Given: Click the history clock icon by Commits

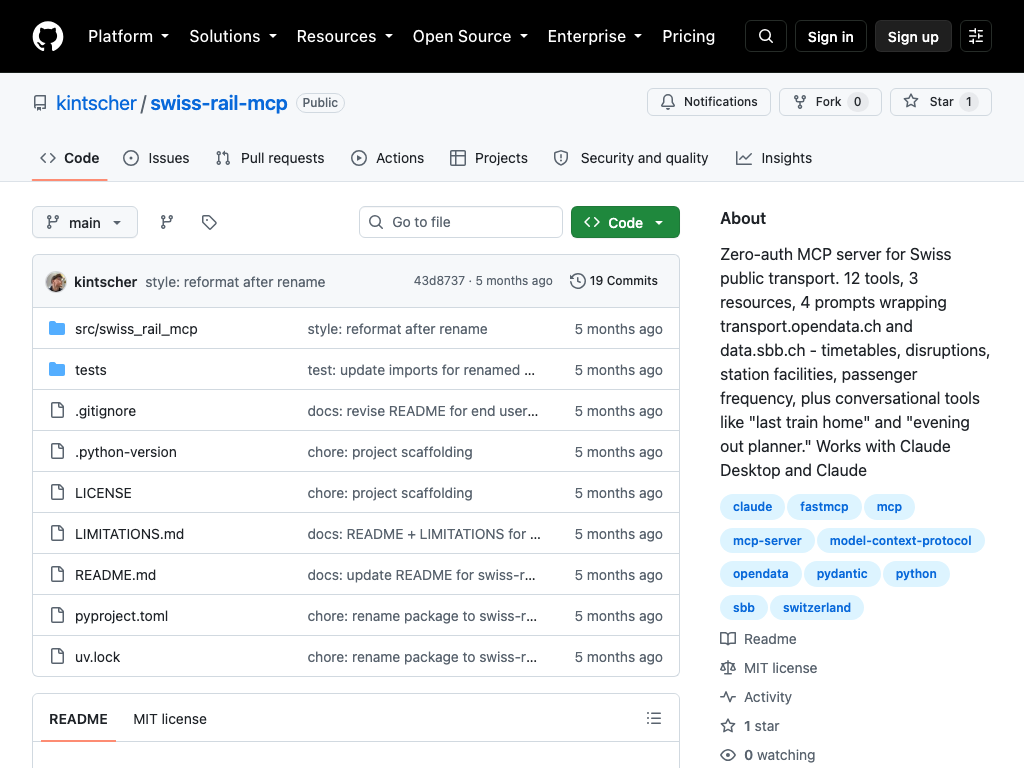Looking at the screenshot, I should pos(577,281).
